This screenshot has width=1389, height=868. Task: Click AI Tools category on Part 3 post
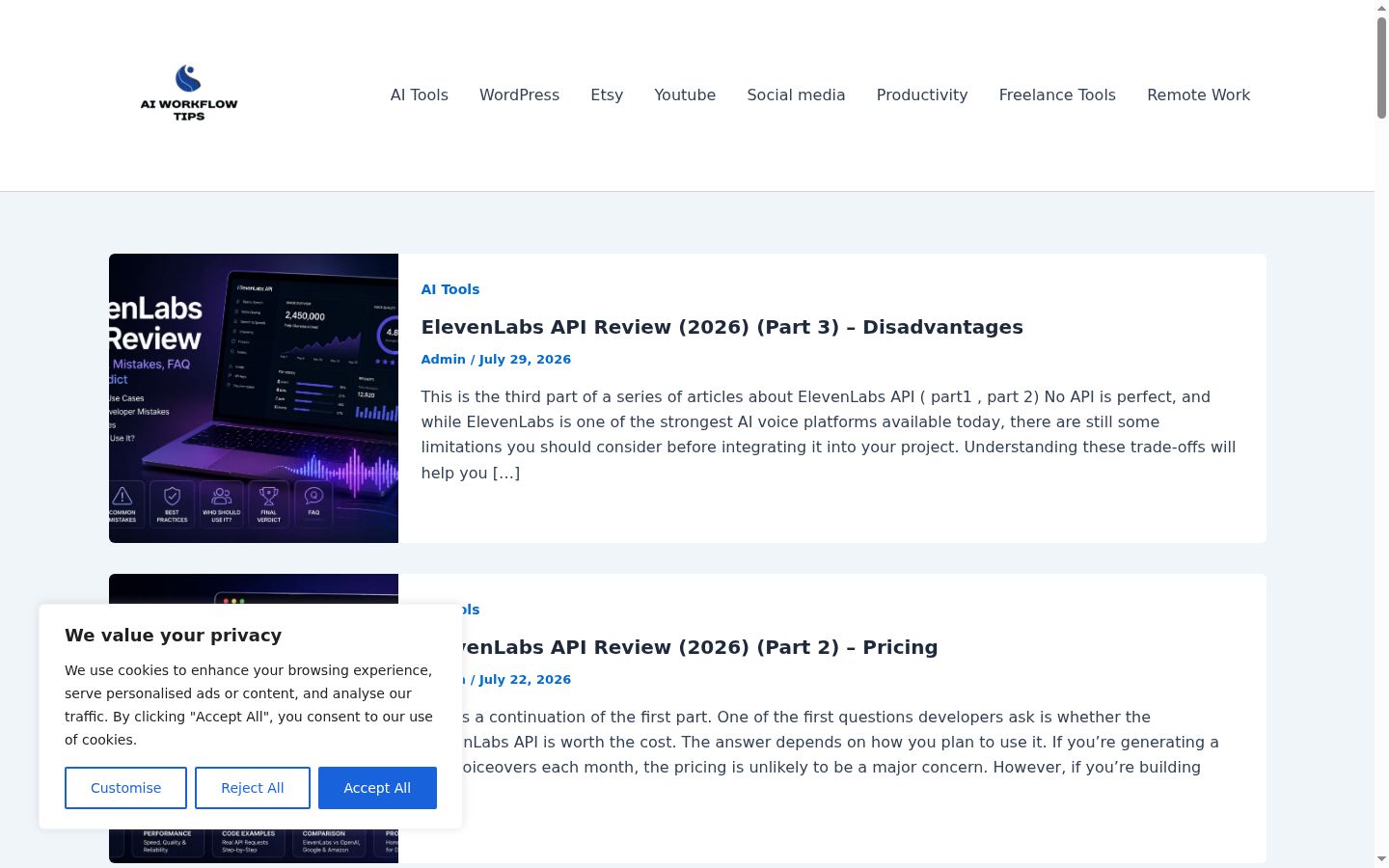click(450, 289)
